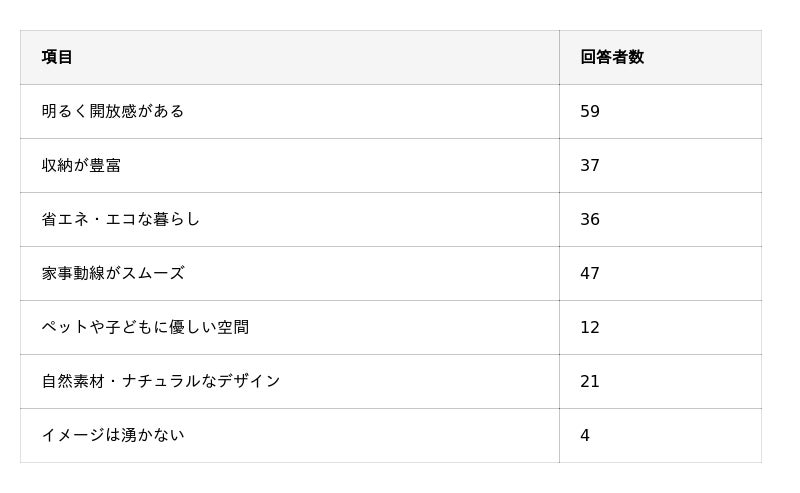Click the 回答者数 column header
The height and width of the screenshot is (493, 800).
pyautogui.click(x=612, y=57)
